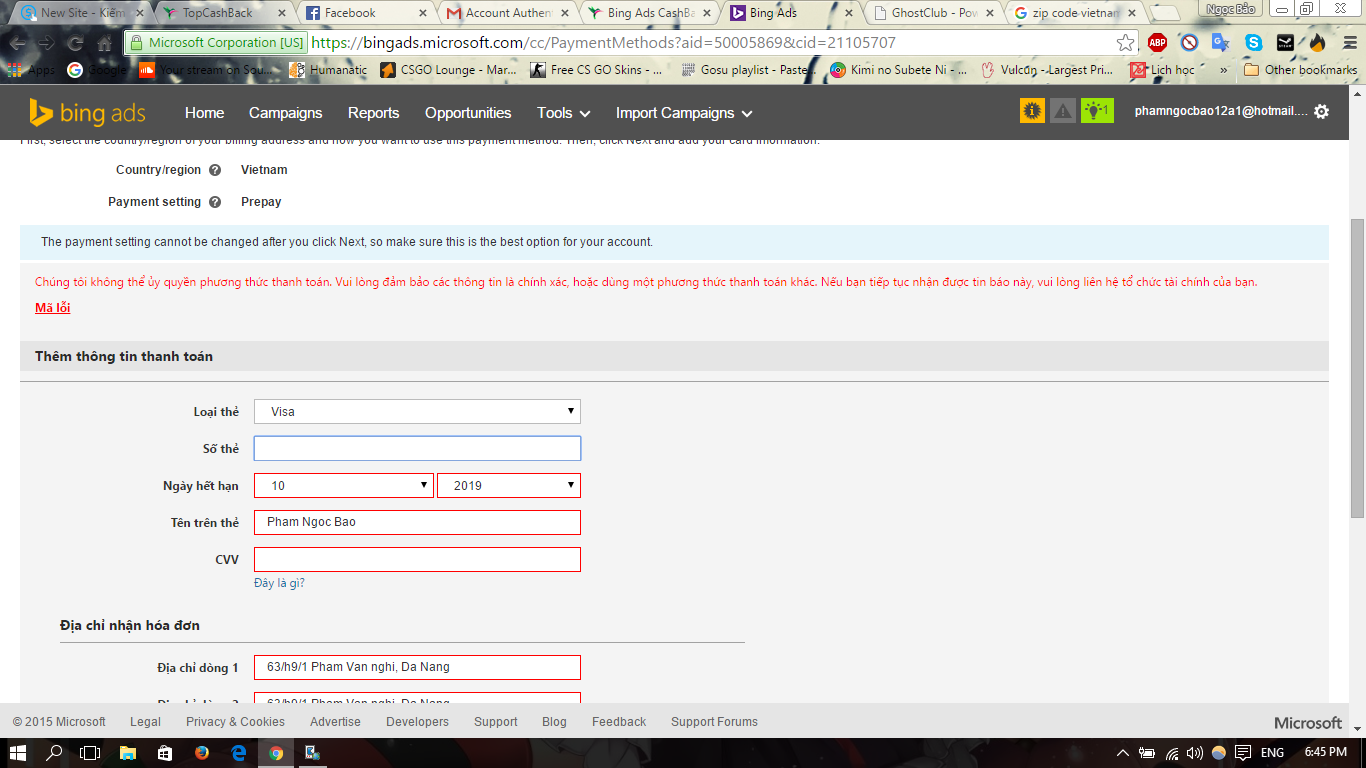Open the flame extension icon
The image size is (1366, 768).
[x=1317, y=43]
